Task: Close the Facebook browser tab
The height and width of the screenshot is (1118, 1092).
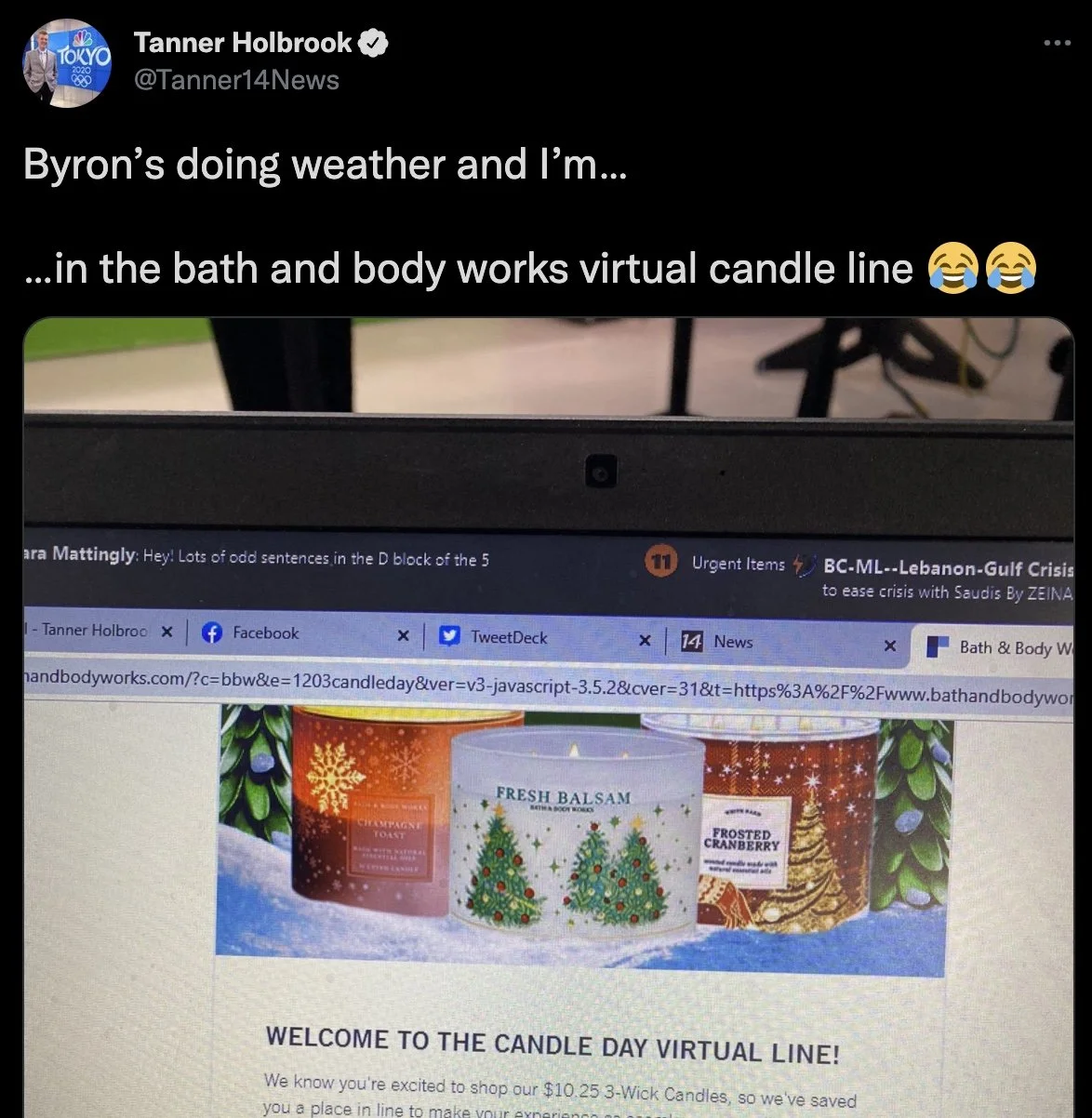Action: coord(403,635)
